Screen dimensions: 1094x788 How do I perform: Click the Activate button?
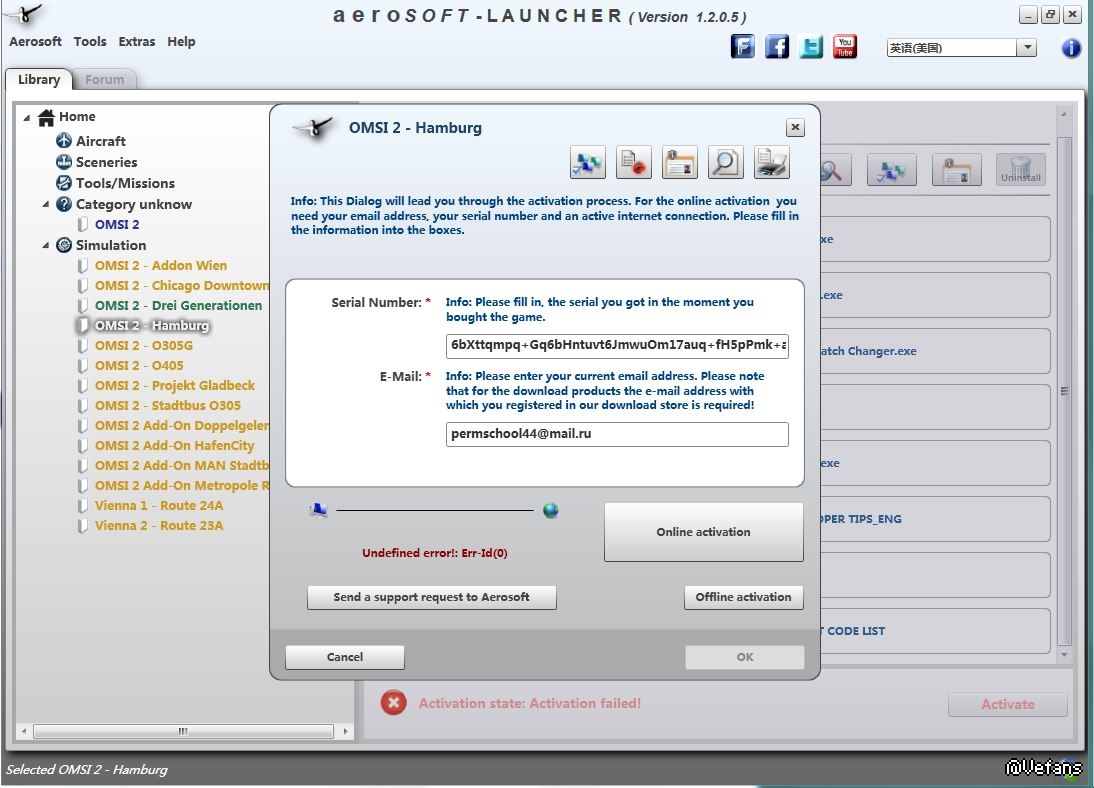click(1007, 704)
